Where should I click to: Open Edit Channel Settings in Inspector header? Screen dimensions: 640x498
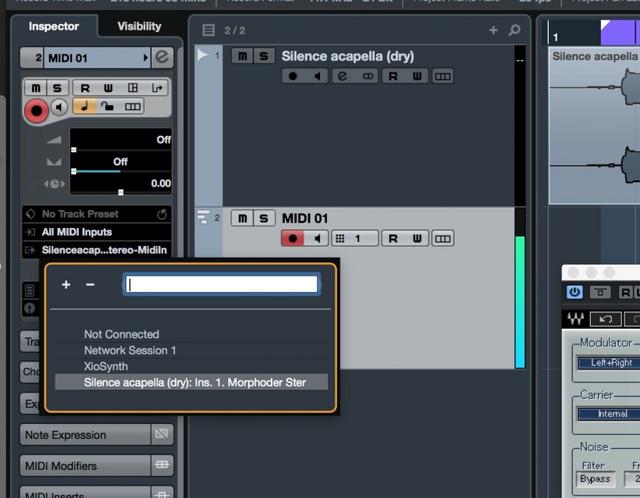(x=162, y=57)
